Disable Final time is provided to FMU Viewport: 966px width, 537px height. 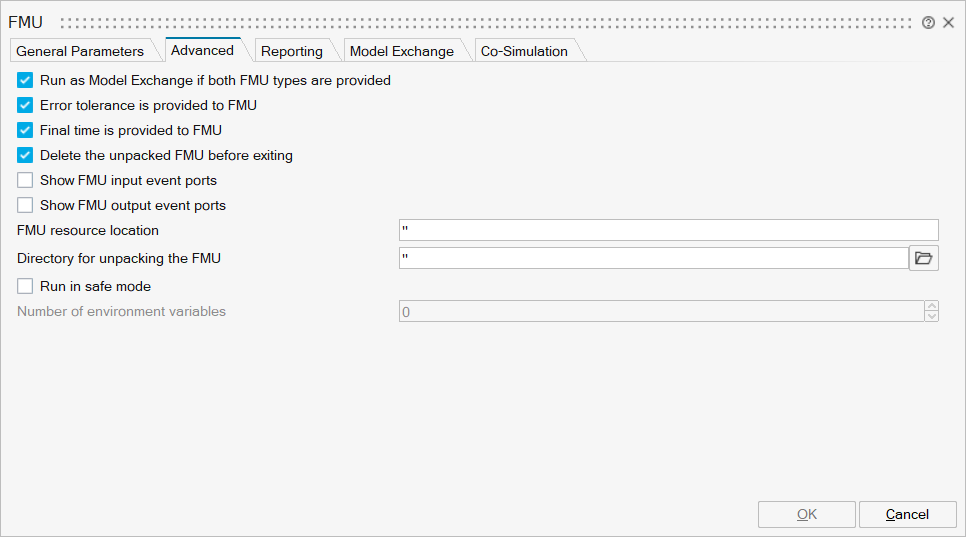click(26, 130)
